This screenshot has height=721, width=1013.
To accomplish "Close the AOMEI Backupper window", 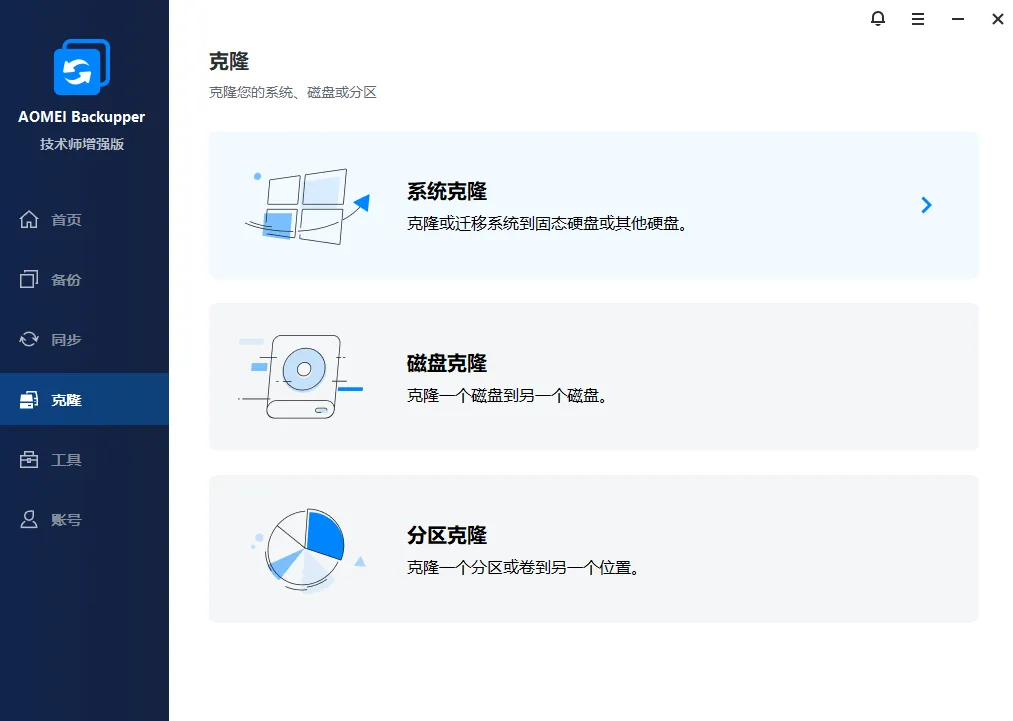I will pyautogui.click(x=997, y=19).
